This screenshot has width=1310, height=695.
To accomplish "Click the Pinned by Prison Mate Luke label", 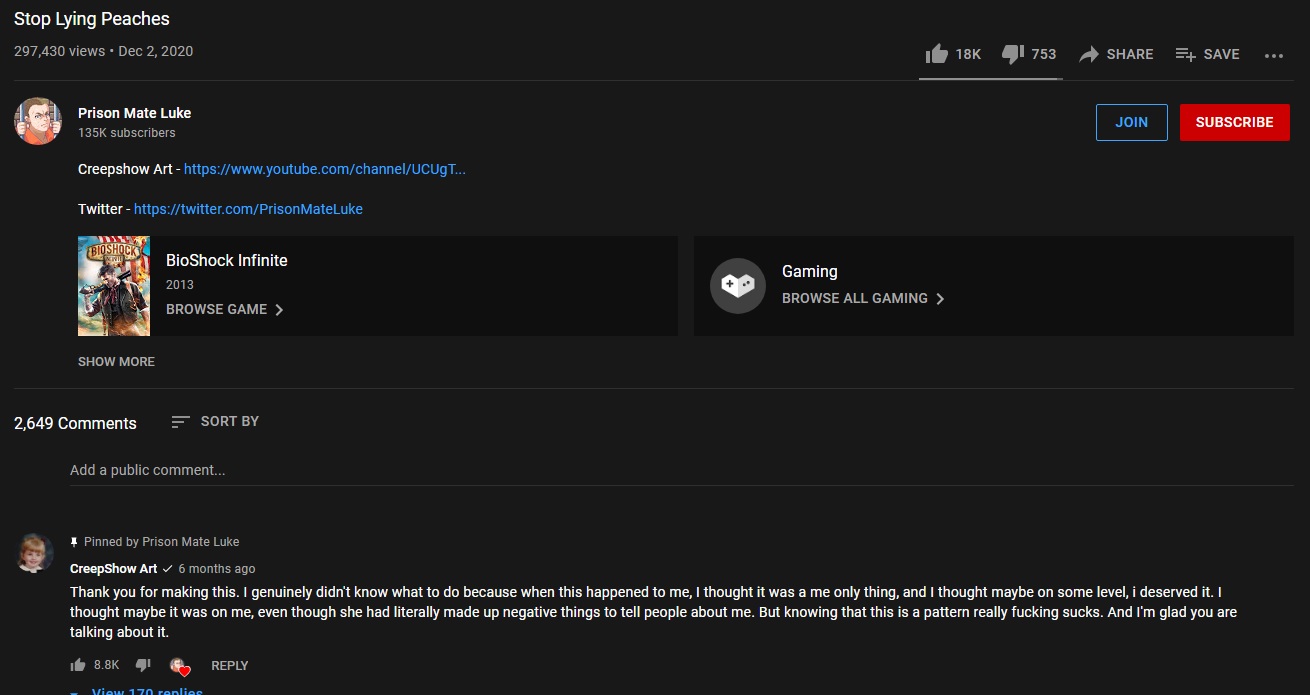I will [161, 542].
